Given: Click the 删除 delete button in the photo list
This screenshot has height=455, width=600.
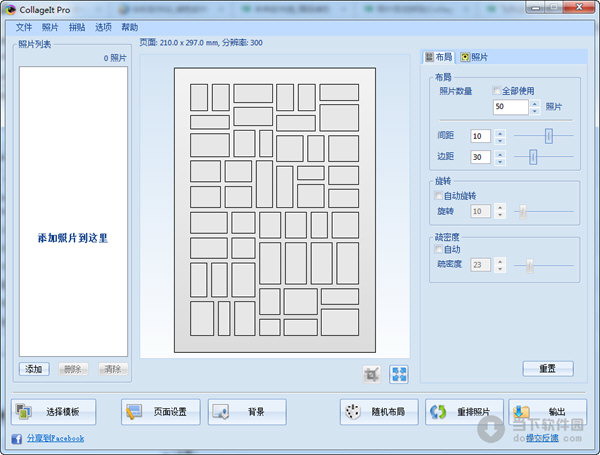Looking at the screenshot, I should click(73, 369).
